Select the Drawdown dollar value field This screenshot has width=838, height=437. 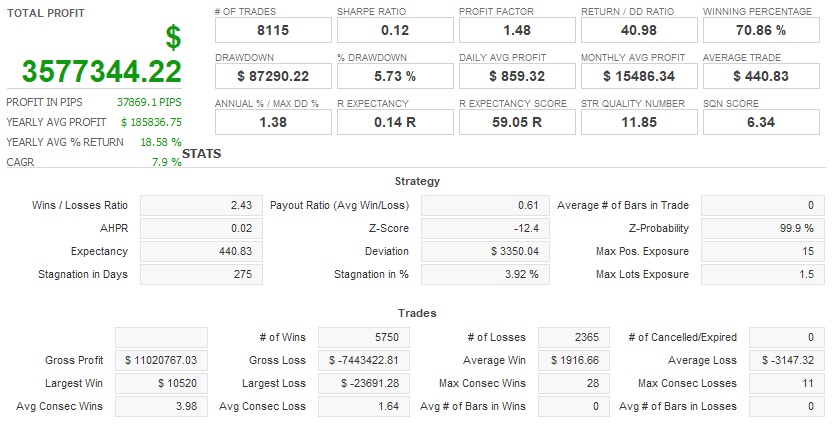[272, 76]
